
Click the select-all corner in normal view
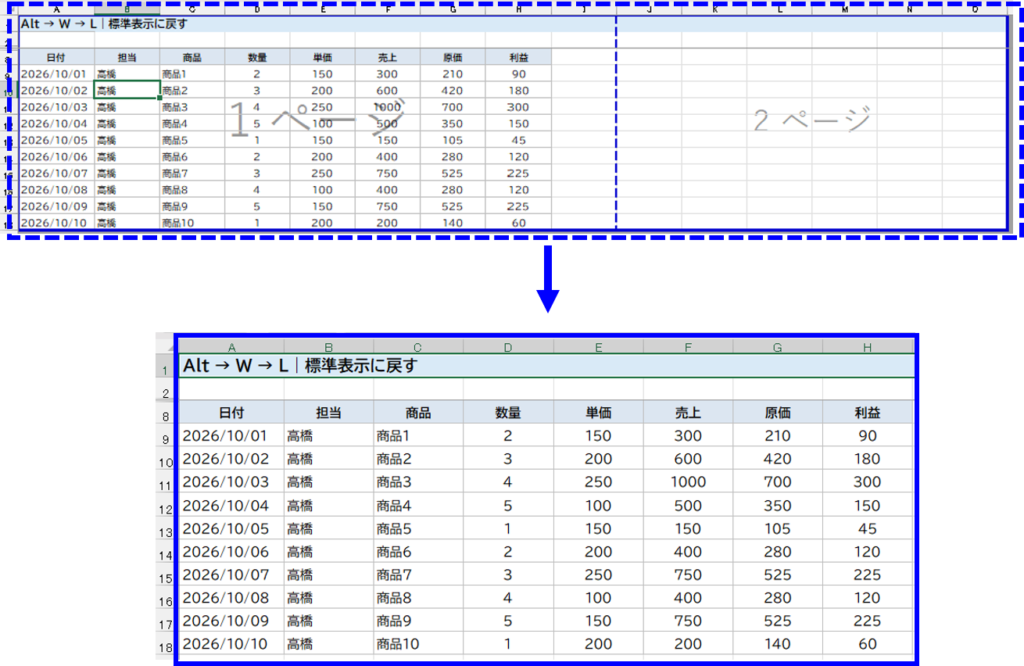click(166, 345)
